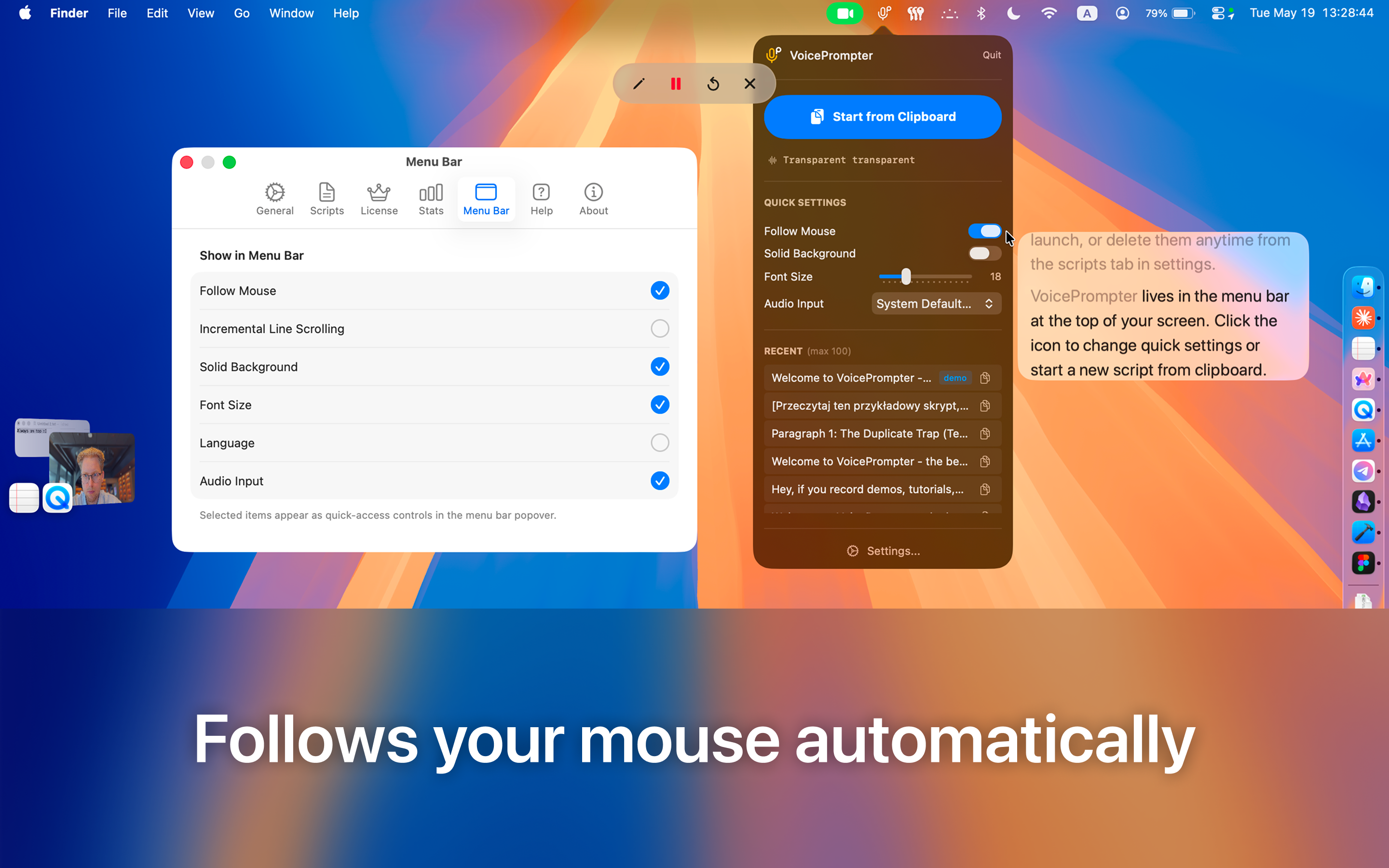1389x868 pixels.
Task: Open the Stats tab
Action: [x=431, y=199]
